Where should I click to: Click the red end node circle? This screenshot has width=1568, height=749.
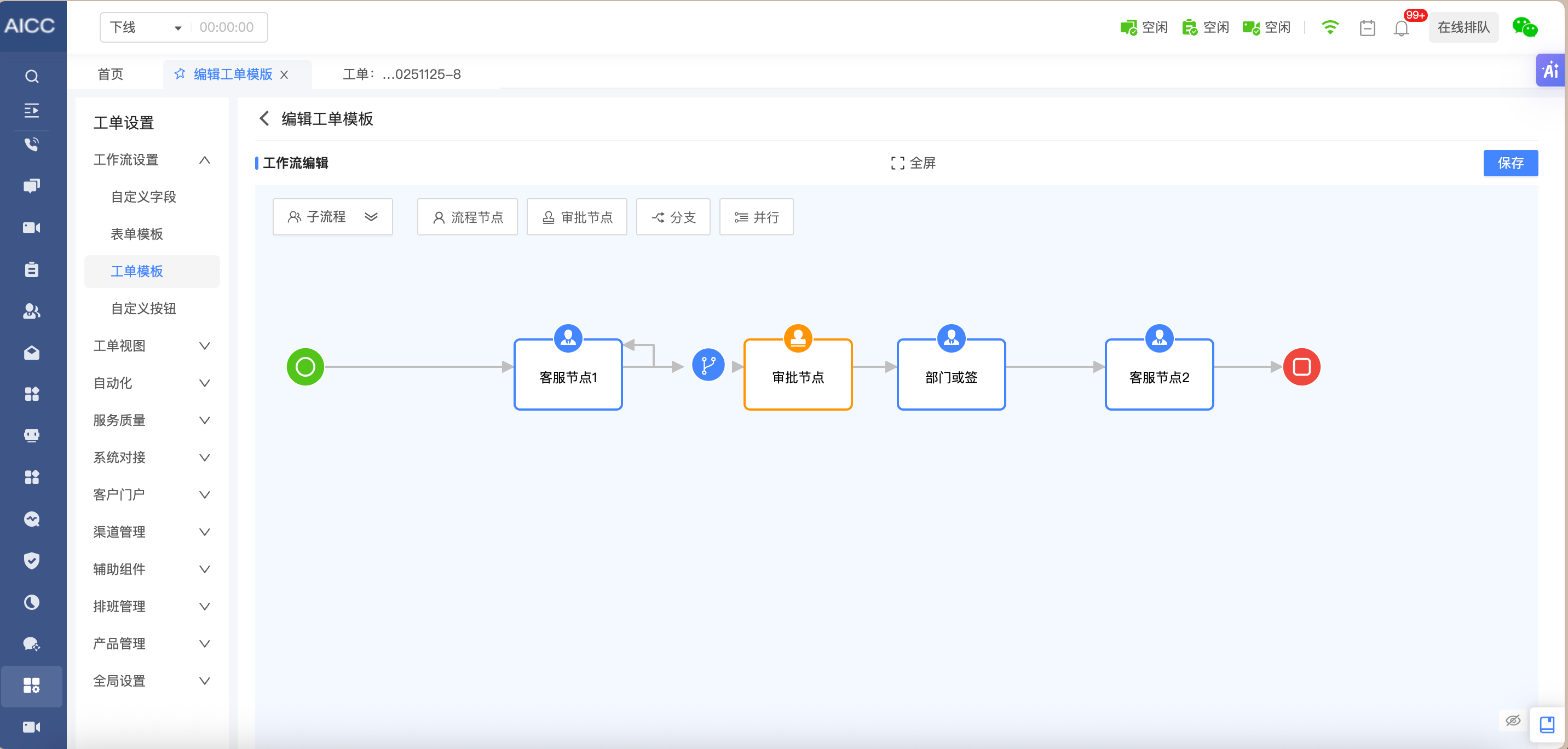1301,367
